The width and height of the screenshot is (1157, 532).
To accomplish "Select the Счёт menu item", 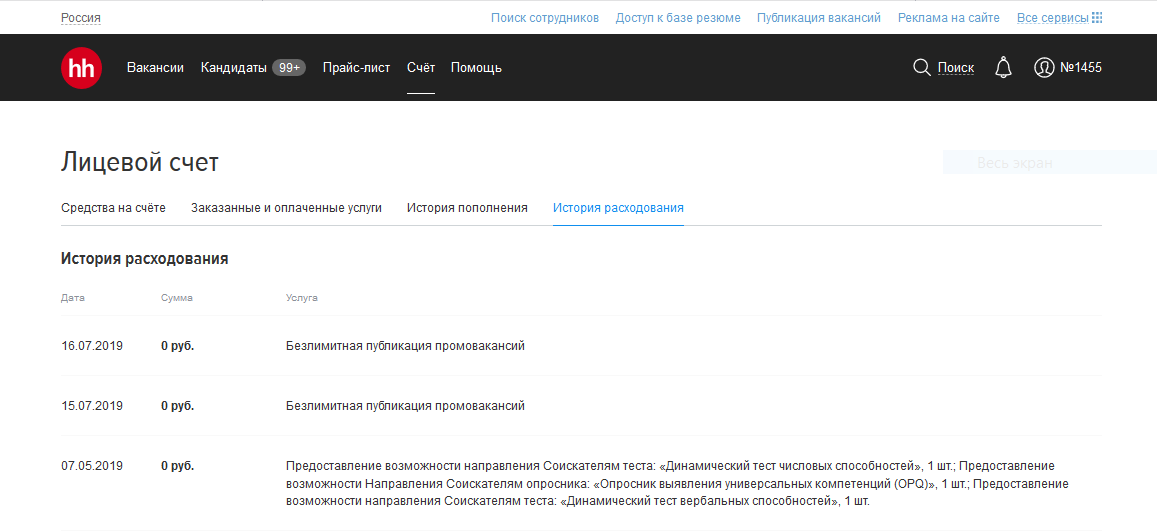I will 421,68.
